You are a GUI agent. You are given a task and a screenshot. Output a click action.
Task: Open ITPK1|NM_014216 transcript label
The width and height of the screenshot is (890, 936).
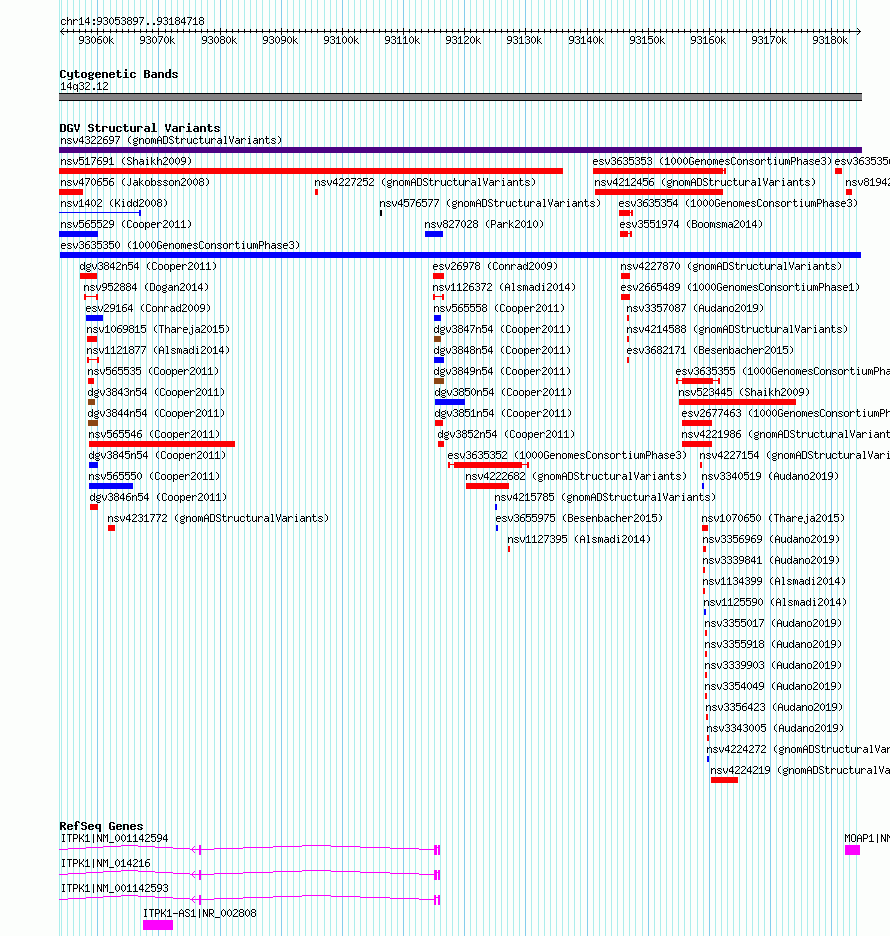(106, 863)
